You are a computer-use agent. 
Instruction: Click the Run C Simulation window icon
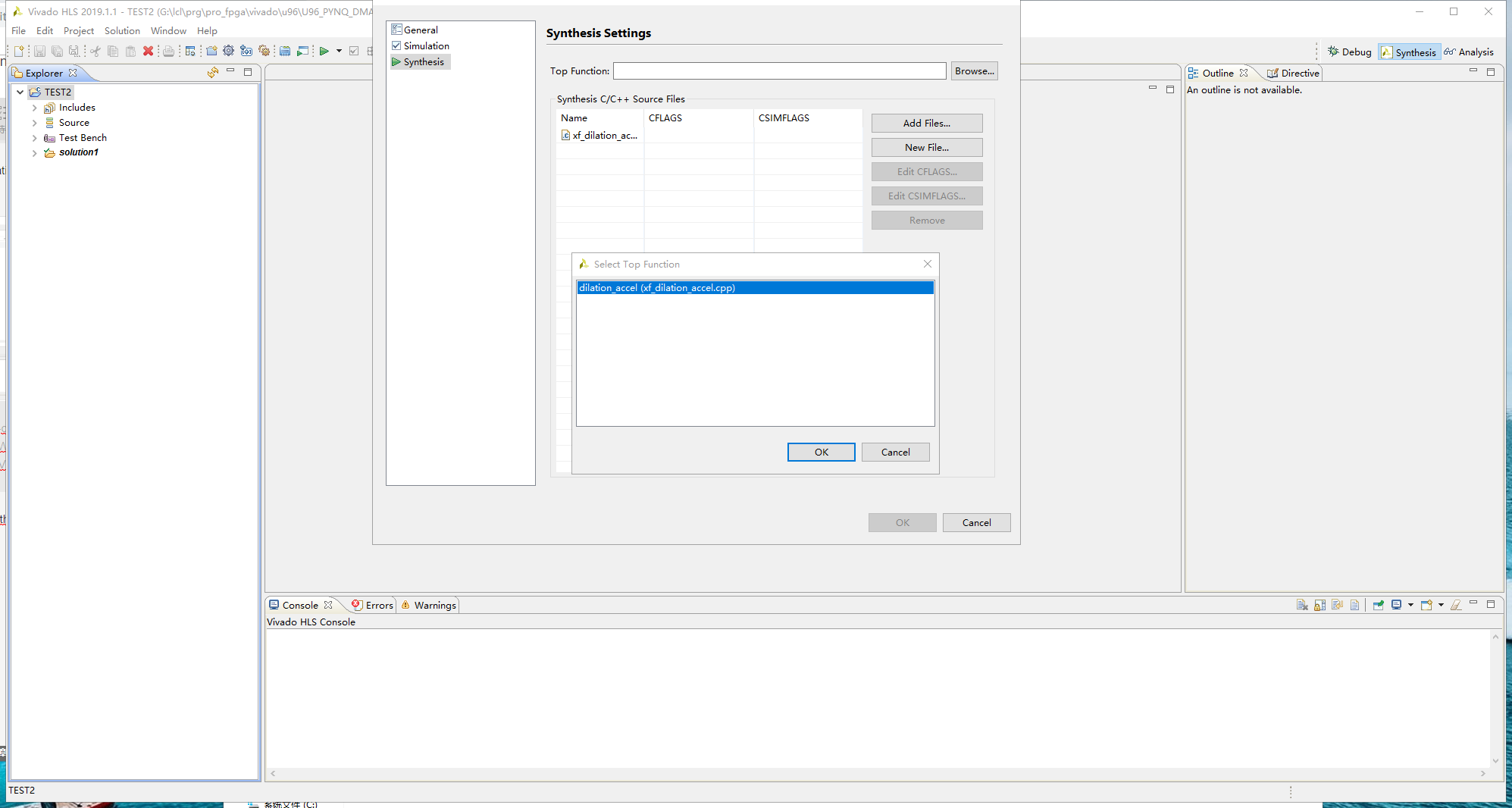tap(302, 51)
